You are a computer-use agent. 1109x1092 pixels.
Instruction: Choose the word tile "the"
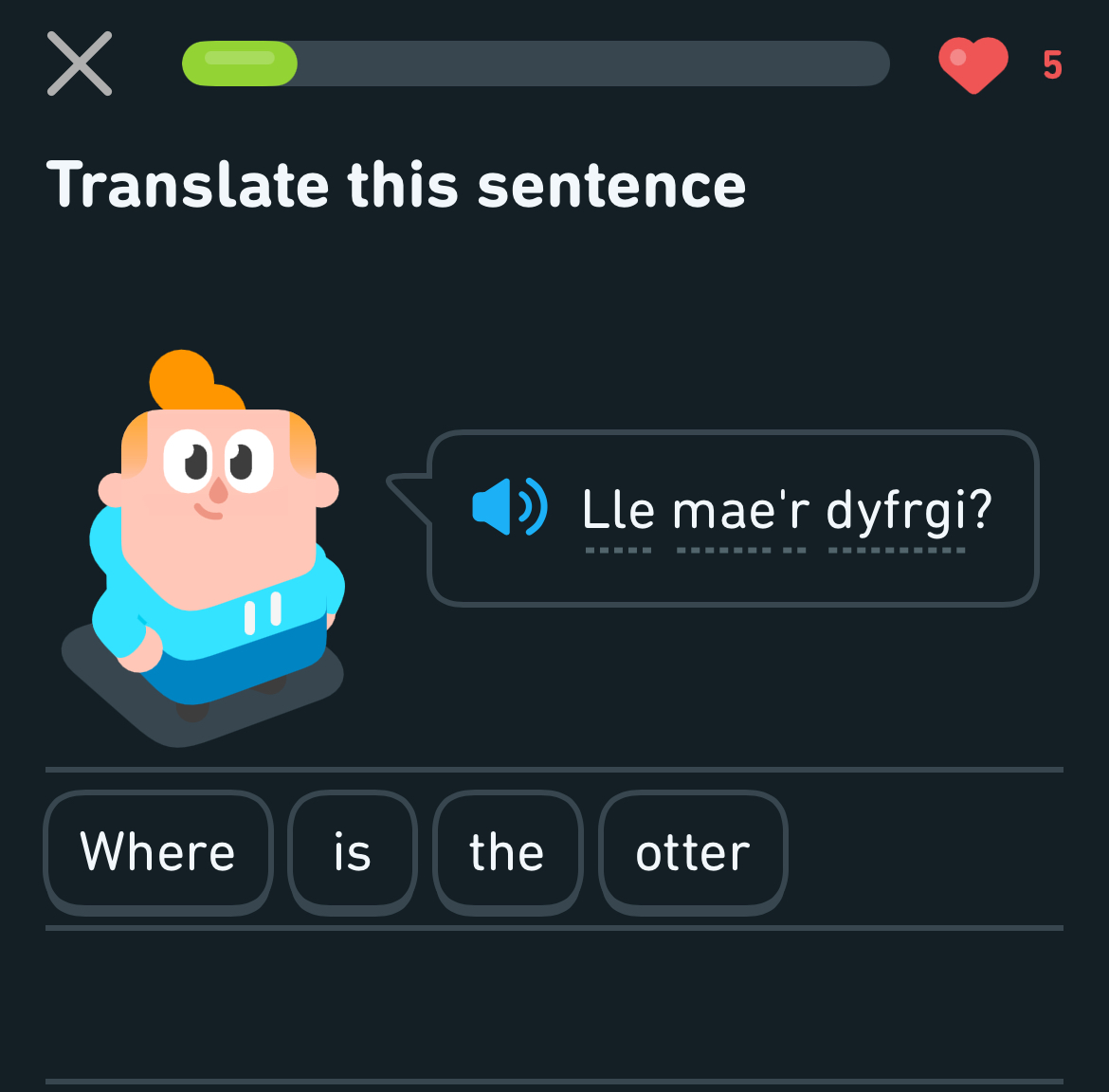pyautogui.click(x=507, y=851)
